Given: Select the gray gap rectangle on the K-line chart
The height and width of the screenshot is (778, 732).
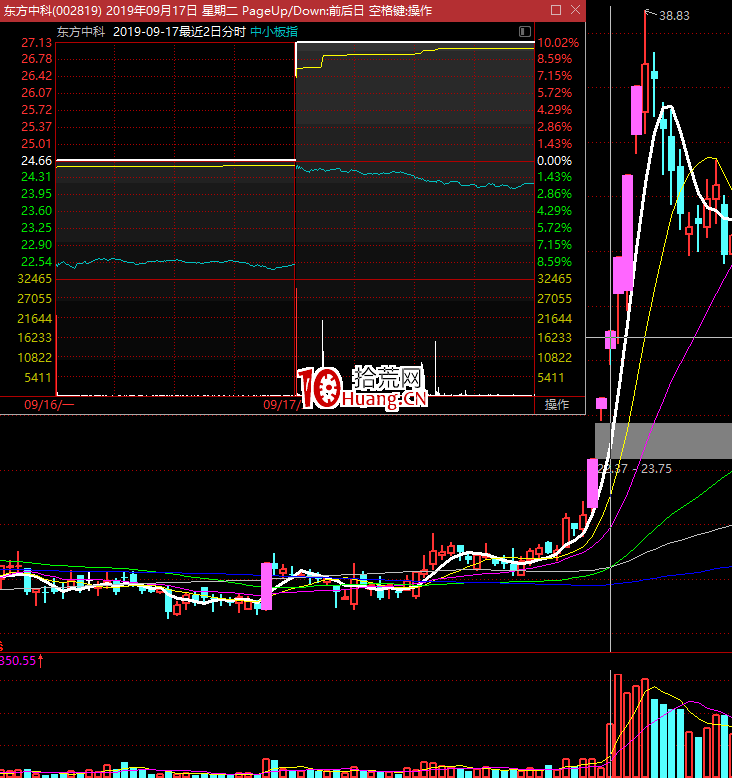Looking at the screenshot, I should point(664,441).
